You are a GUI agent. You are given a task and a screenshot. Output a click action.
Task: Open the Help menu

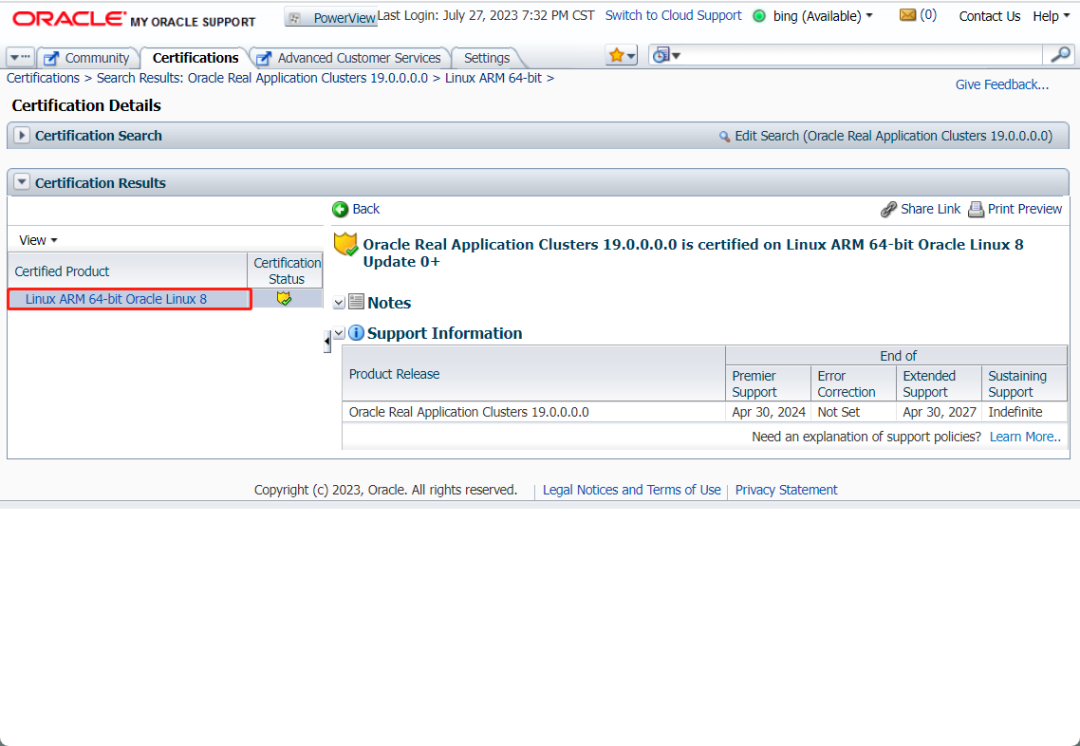(1051, 17)
